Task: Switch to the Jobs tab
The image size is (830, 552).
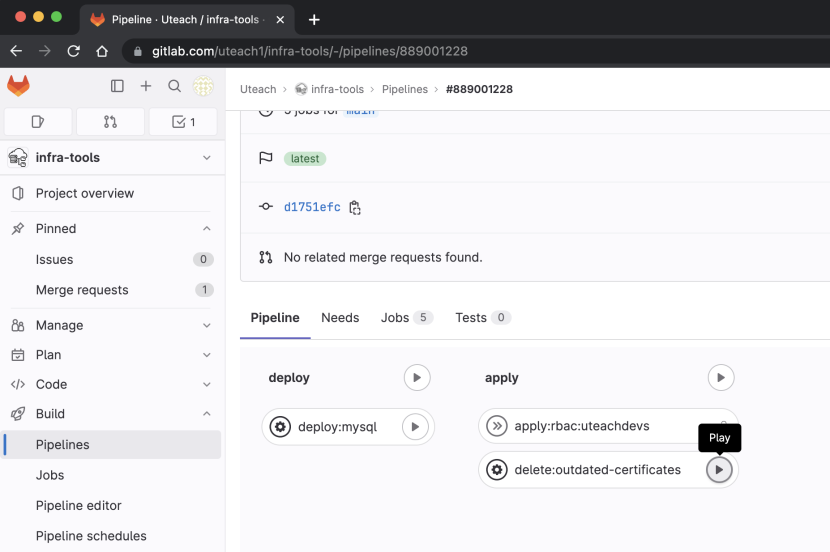Action: click(x=407, y=318)
